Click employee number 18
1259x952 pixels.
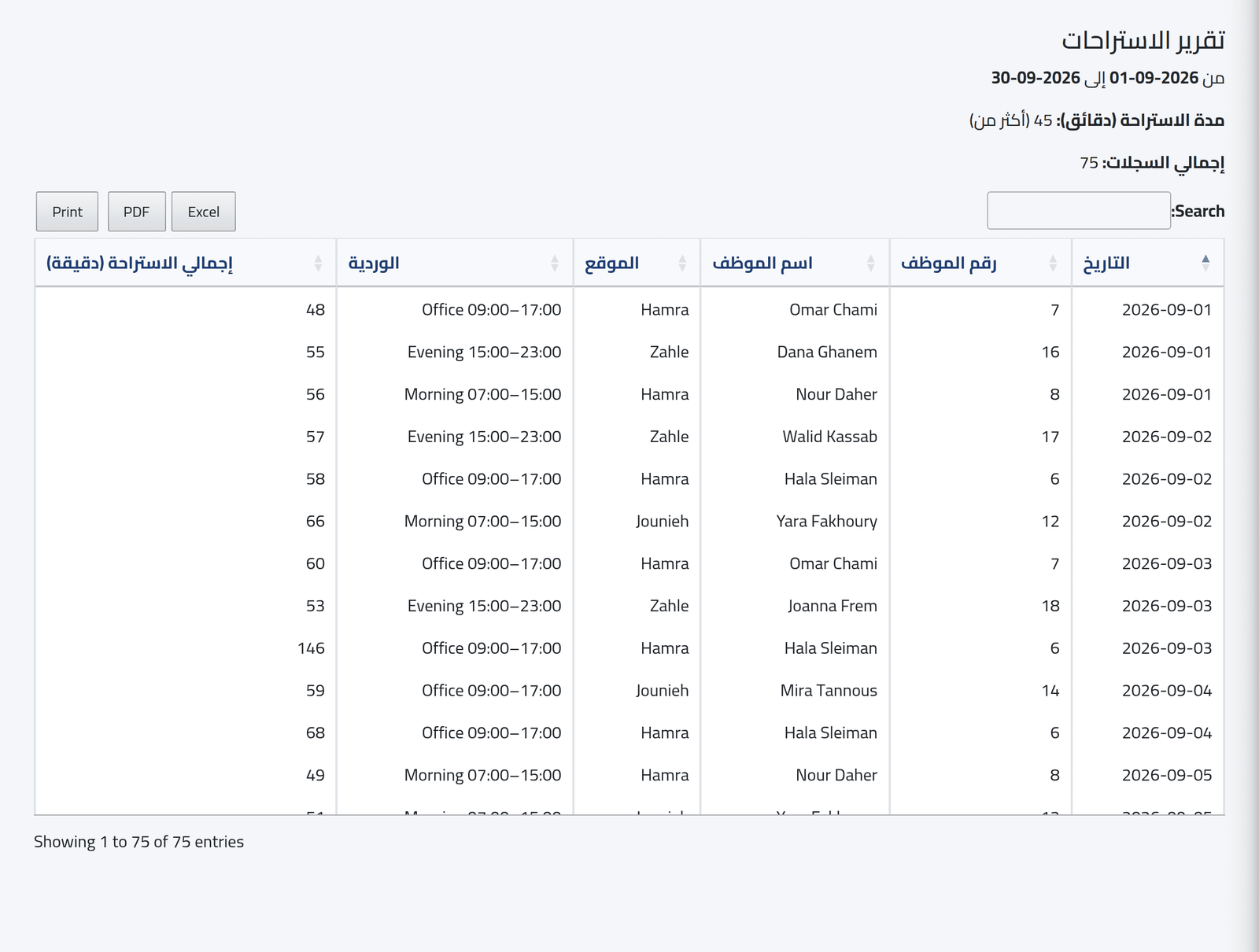pos(1050,606)
